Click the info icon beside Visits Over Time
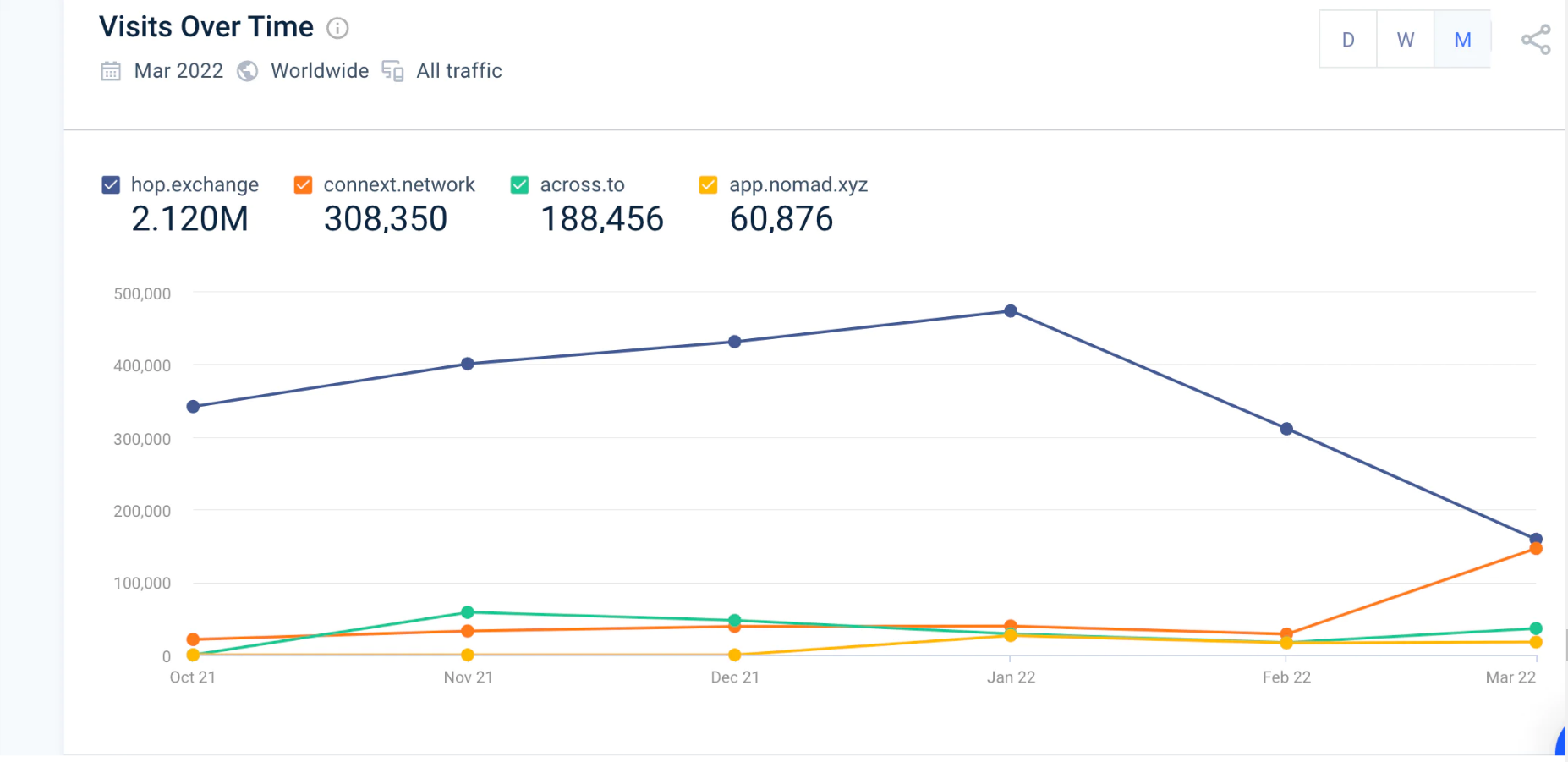This screenshot has width=1568, height=762. pyautogui.click(x=337, y=29)
